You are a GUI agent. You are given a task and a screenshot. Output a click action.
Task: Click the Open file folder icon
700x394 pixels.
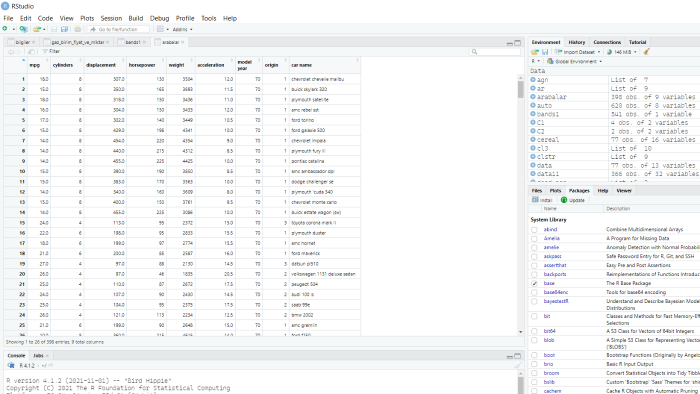[x=37, y=29]
